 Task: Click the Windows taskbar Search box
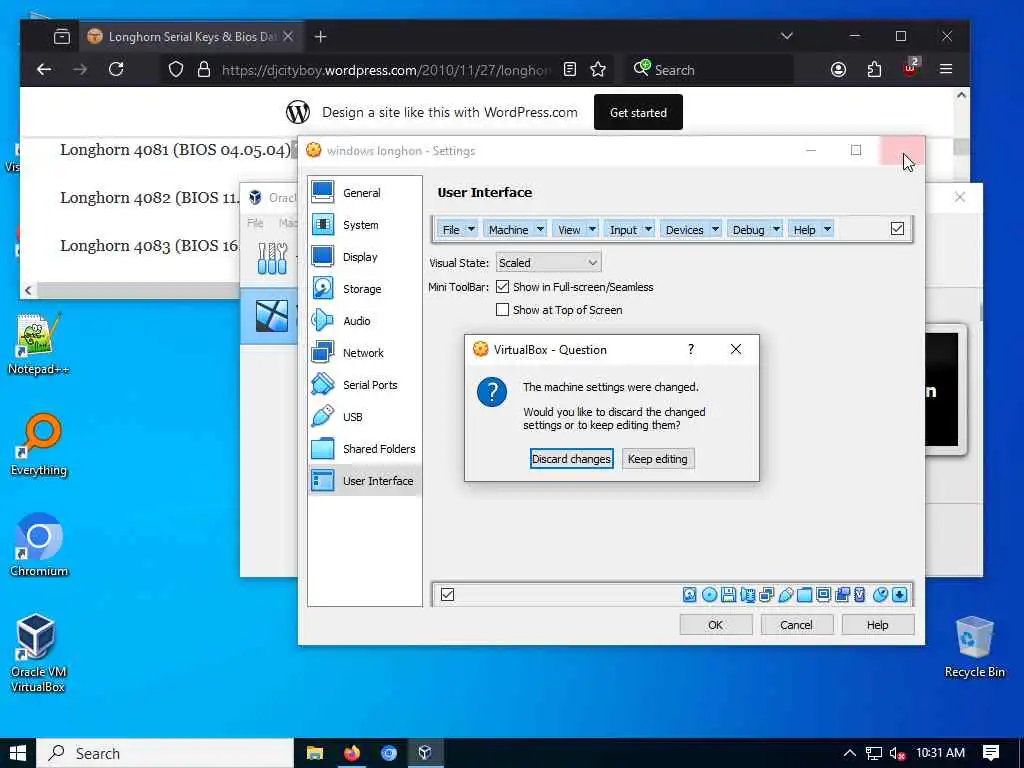point(165,753)
